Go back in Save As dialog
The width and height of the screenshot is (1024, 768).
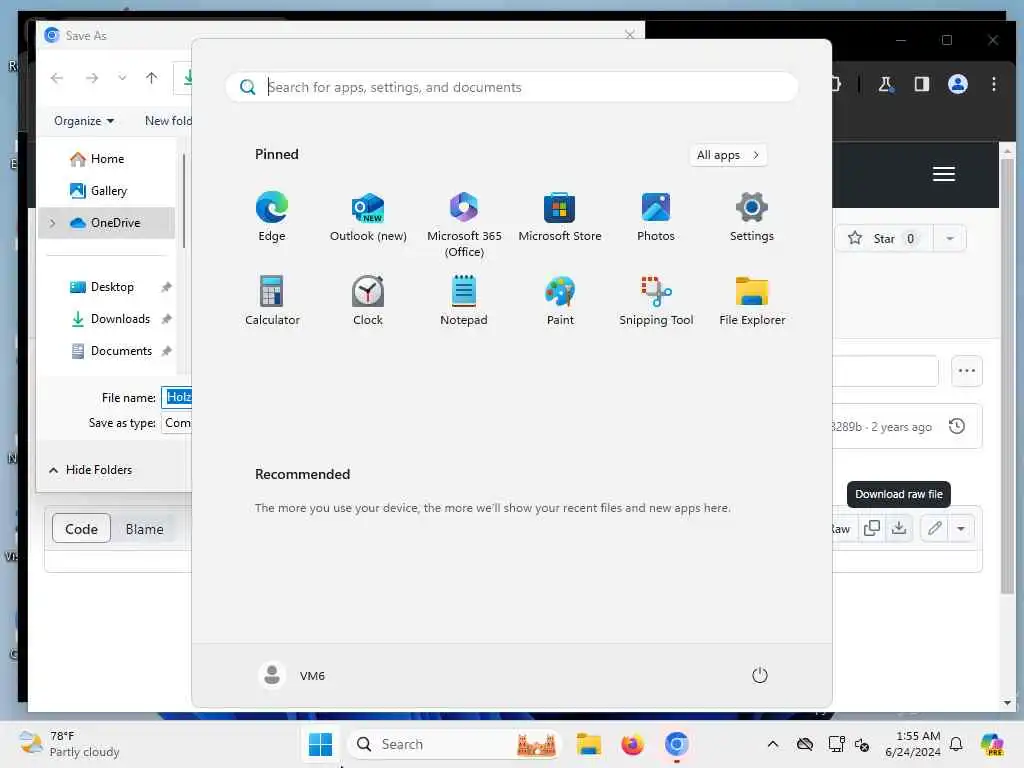tap(57, 78)
